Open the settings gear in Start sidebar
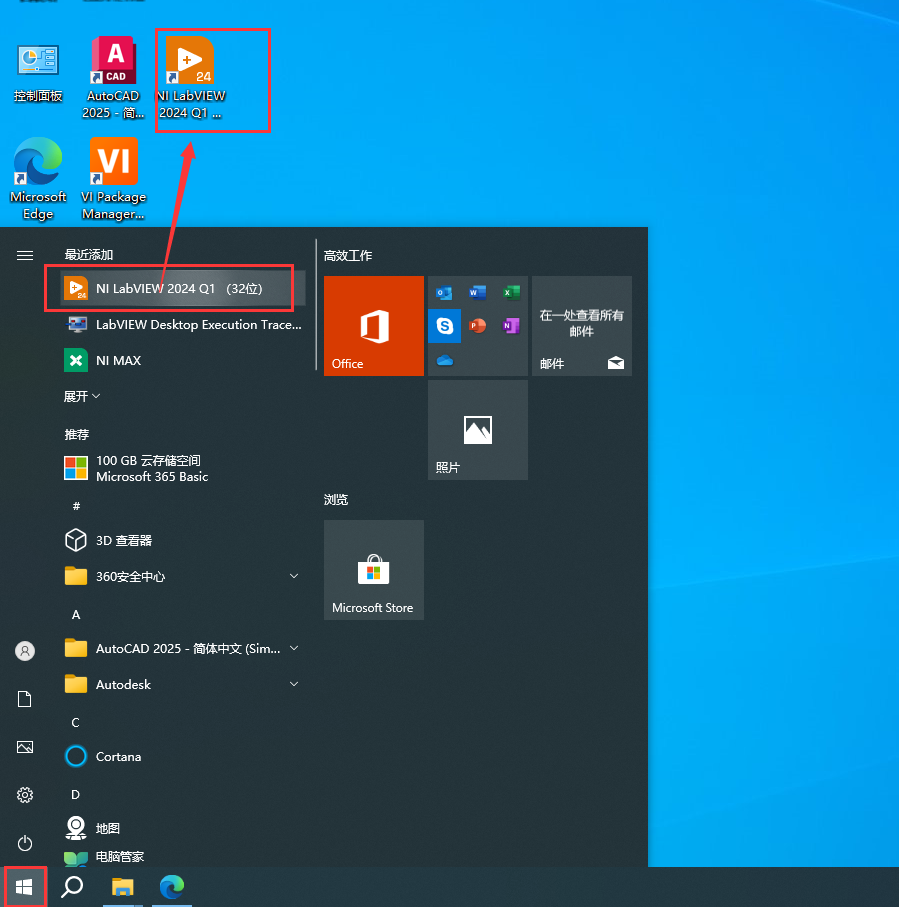899x907 pixels. coord(25,795)
